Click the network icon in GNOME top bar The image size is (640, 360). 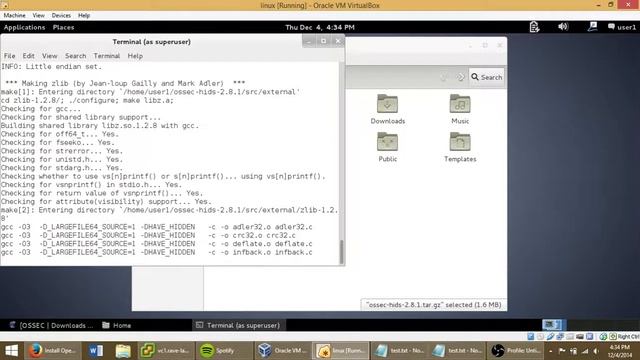pos(592,27)
